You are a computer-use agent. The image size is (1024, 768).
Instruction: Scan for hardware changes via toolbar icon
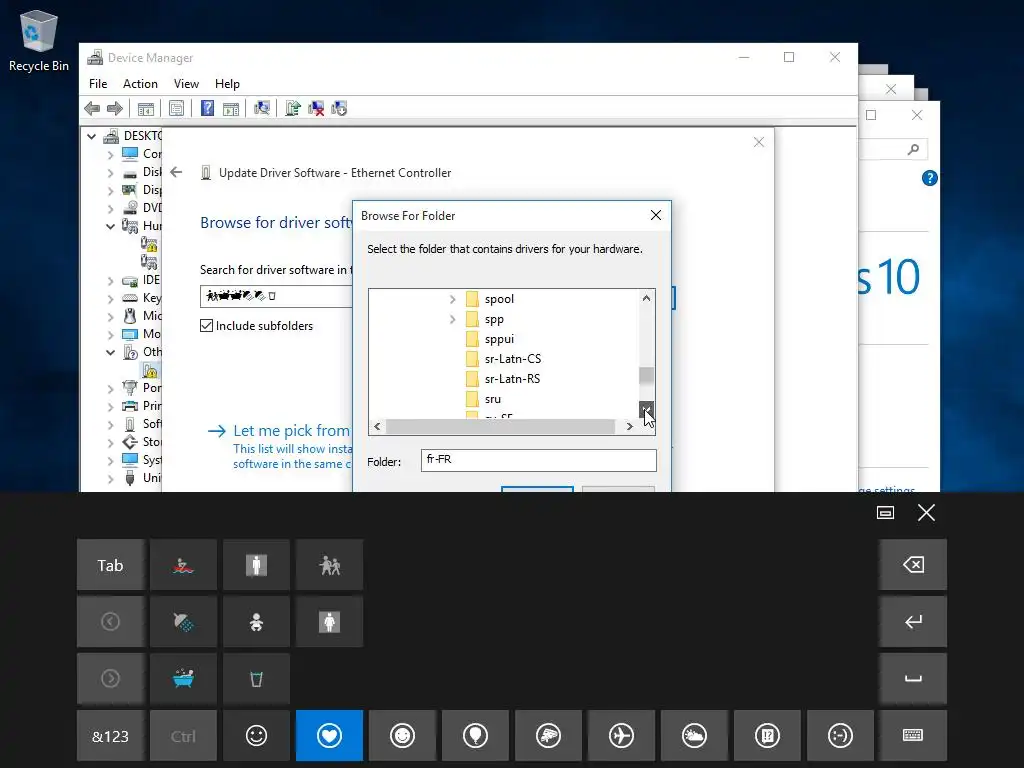(x=262, y=108)
